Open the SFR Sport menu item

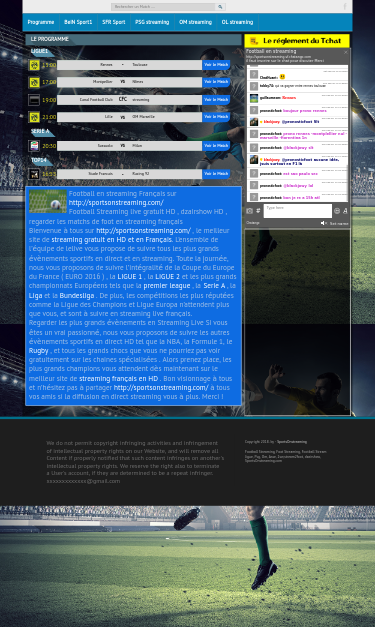[x=114, y=22]
